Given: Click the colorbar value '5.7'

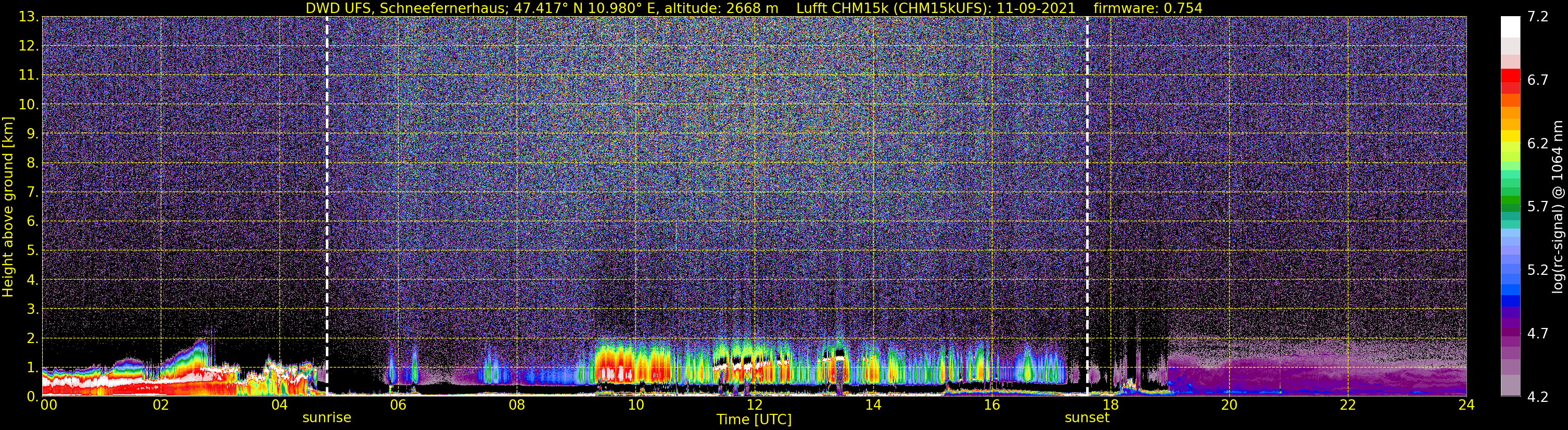Looking at the screenshot, I should click(x=1538, y=207).
